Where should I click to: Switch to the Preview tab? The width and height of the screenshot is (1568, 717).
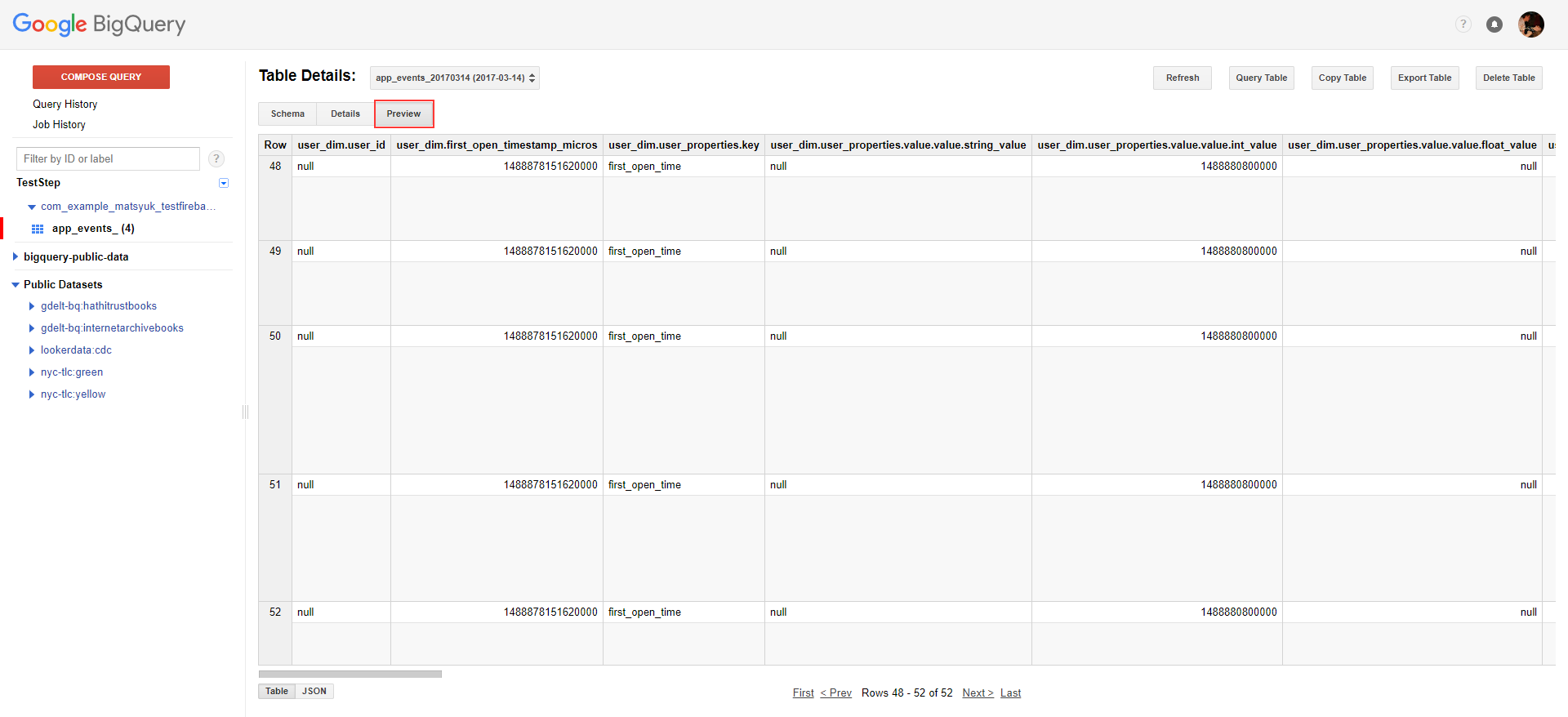click(x=403, y=114)
